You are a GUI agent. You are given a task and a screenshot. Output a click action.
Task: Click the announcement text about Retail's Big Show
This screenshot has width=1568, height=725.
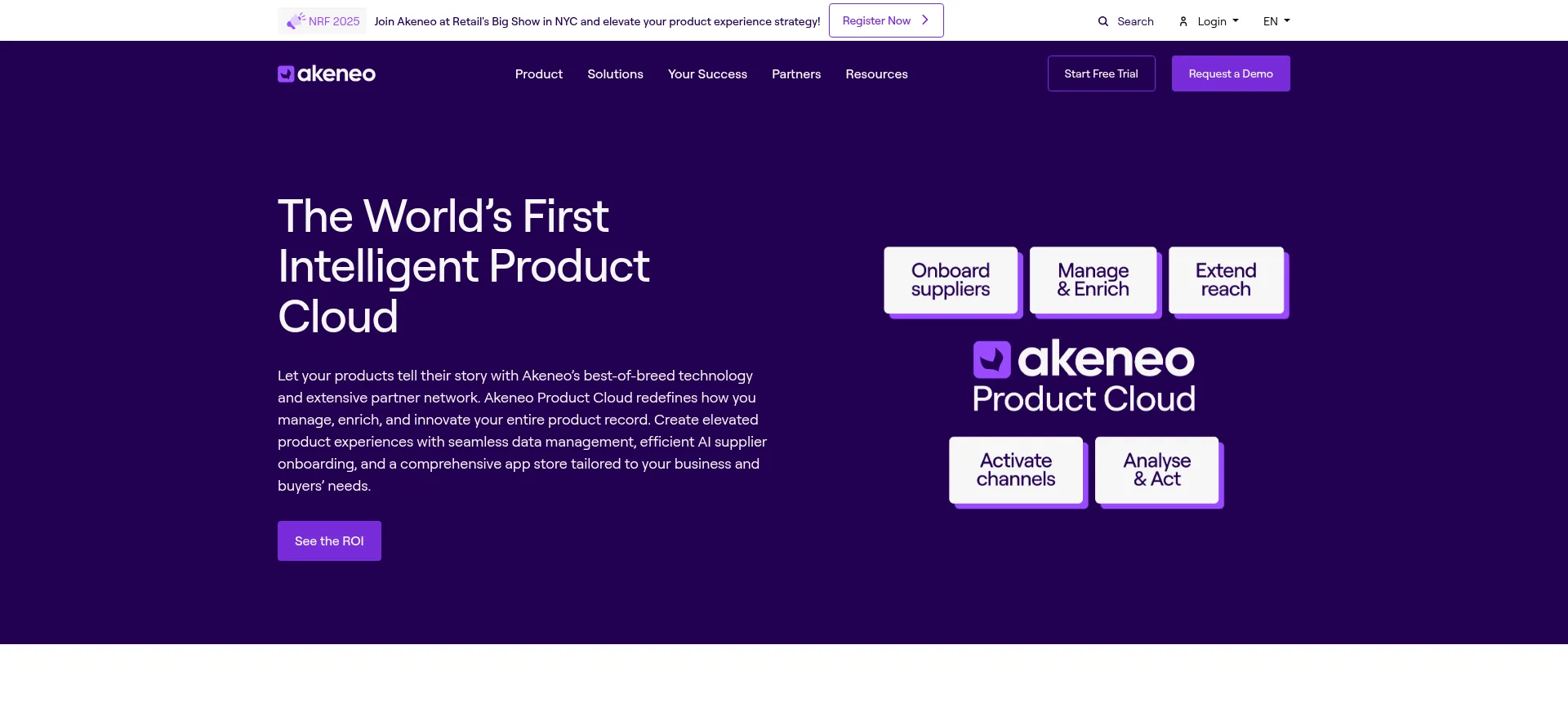click(x=597, y=21)
